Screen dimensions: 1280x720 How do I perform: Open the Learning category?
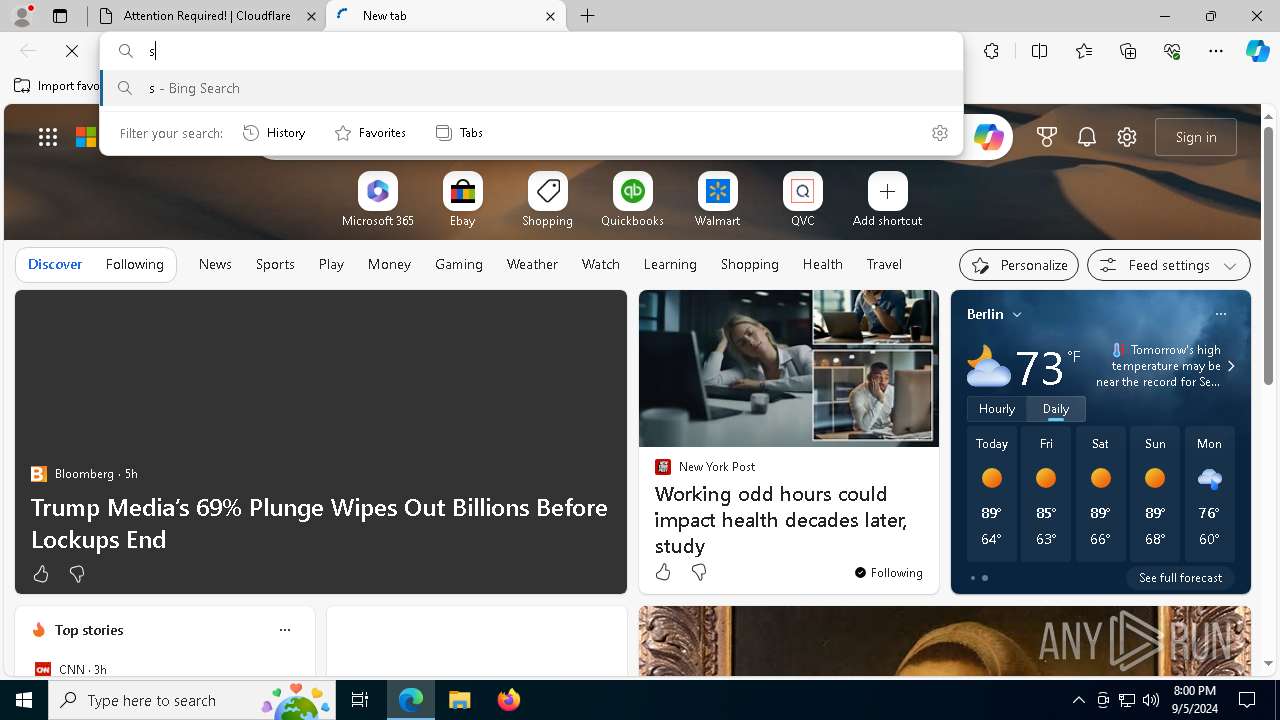click(x=670, y=264)
